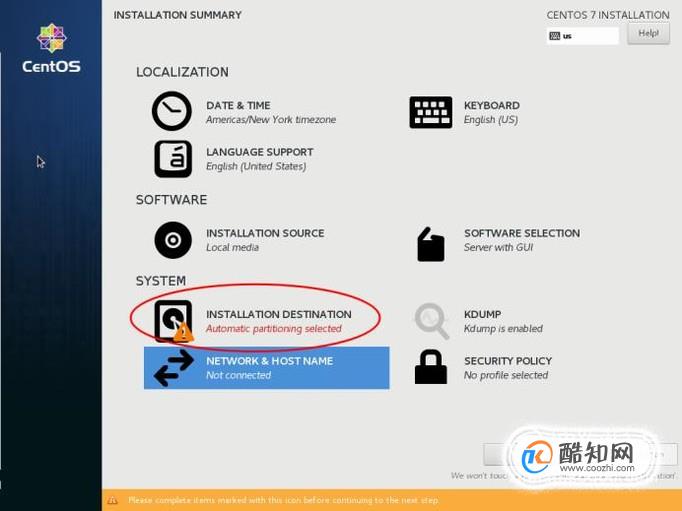The height and width of the screenshot is (511, 682).
Task: Open Language Support icon
Action: coord(173,159)
